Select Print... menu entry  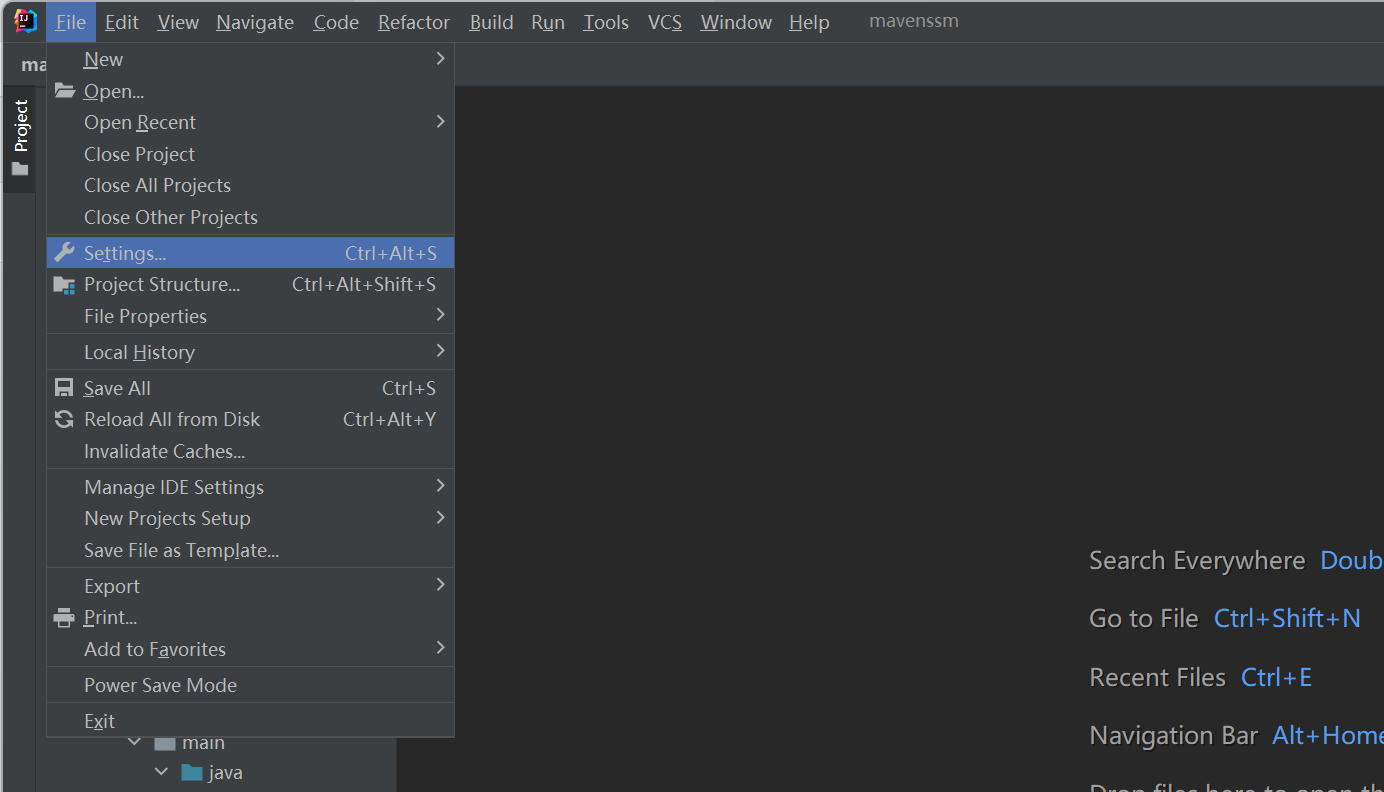coord(250,617)
